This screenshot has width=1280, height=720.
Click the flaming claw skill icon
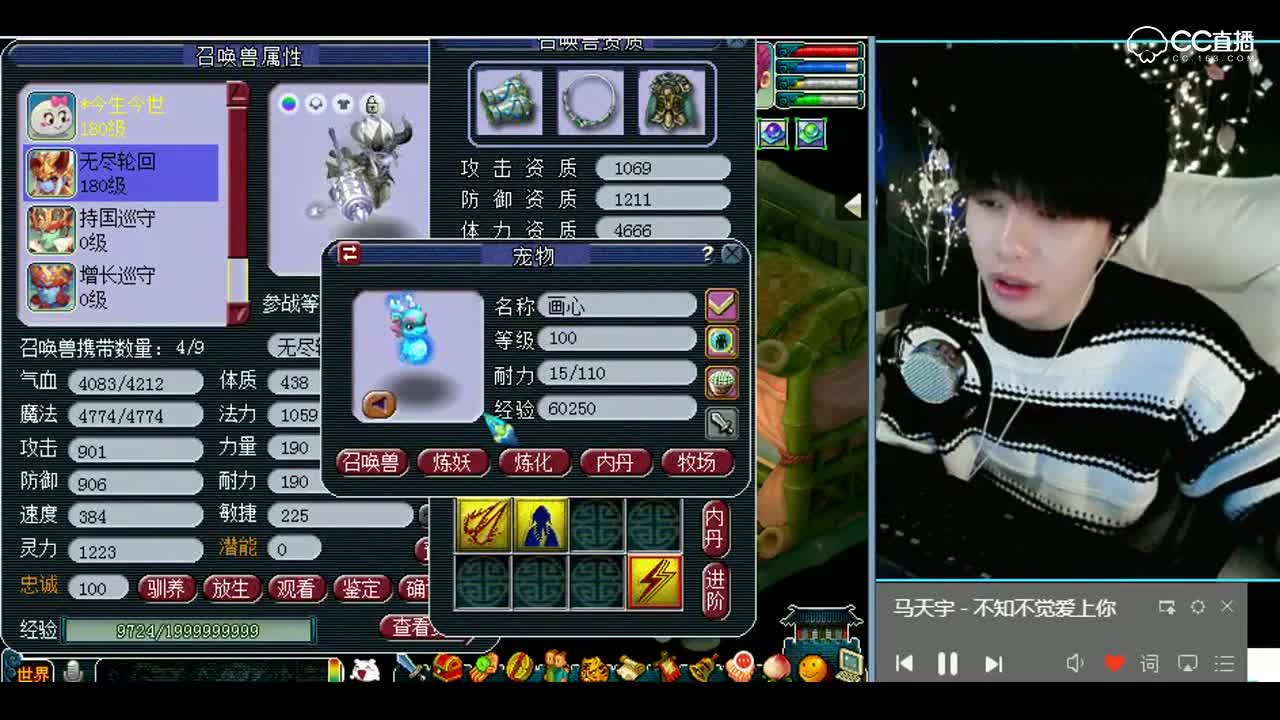point(484,524)
